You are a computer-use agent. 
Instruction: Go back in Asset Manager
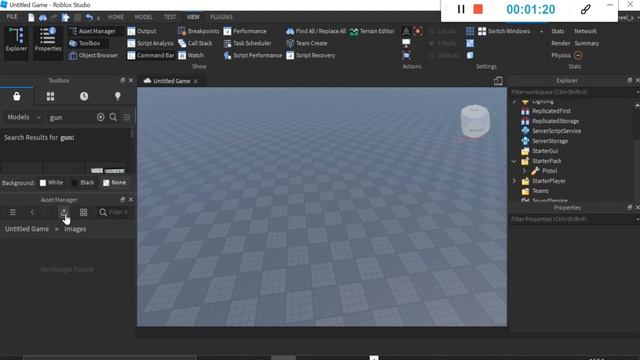(32, 212)
